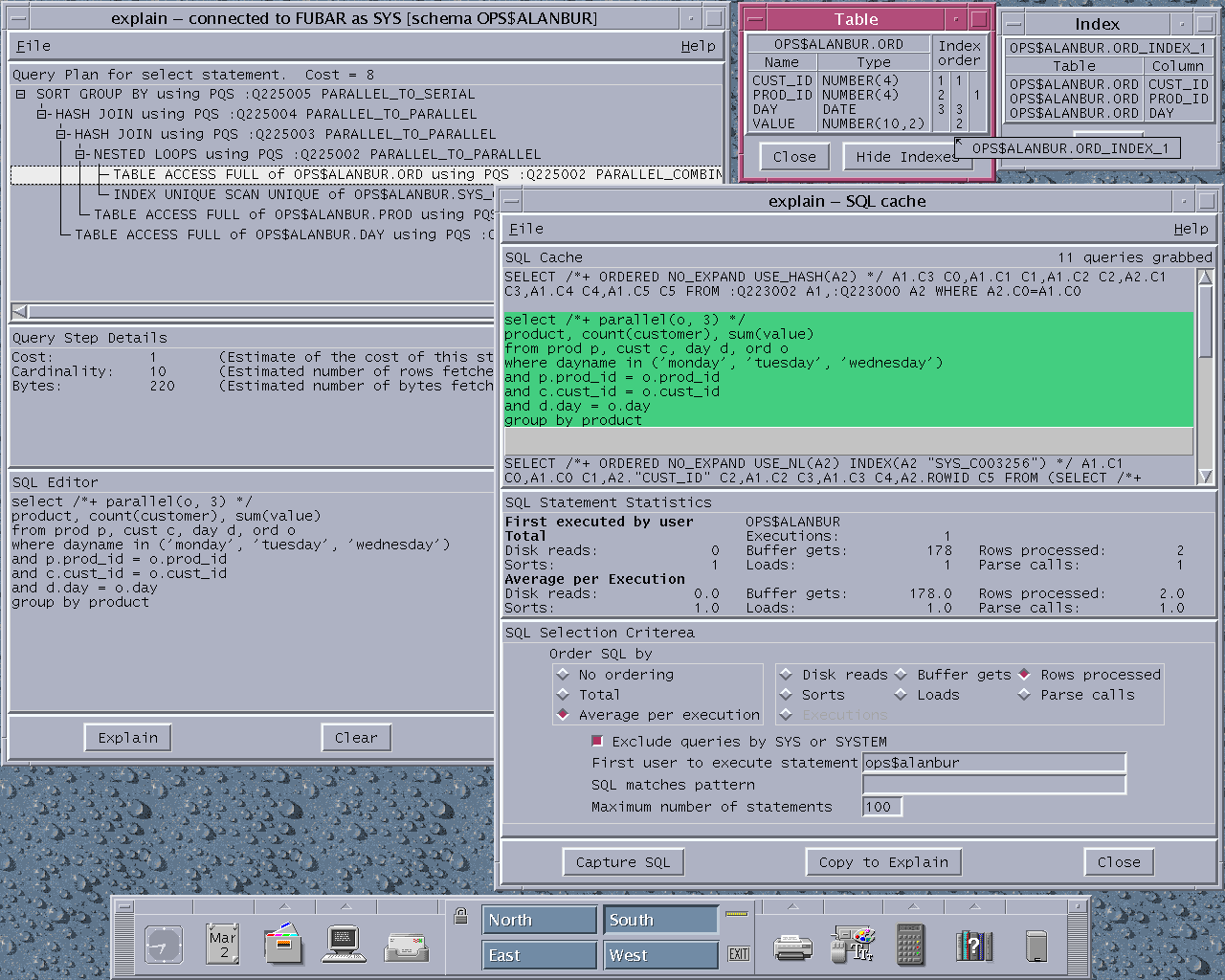Screen dimensions: 1225x980
Task: Open the clock icon in front panel
Action: [x=164, y=946]
